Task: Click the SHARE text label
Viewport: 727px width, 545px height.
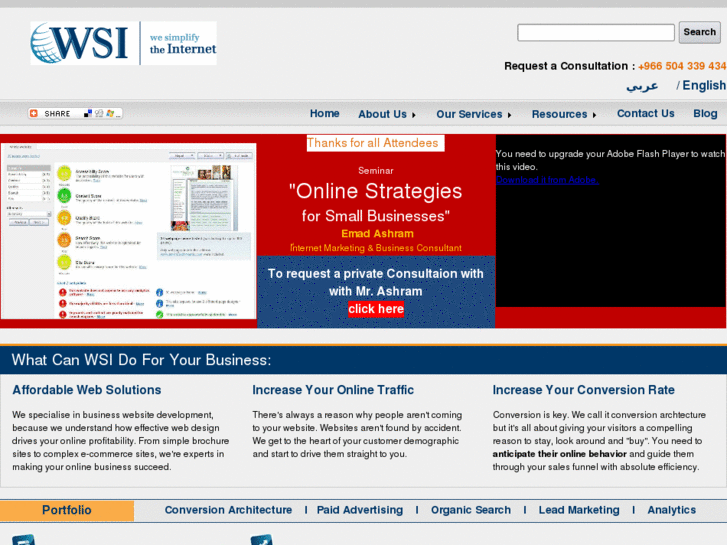Action: pos(57,114)
